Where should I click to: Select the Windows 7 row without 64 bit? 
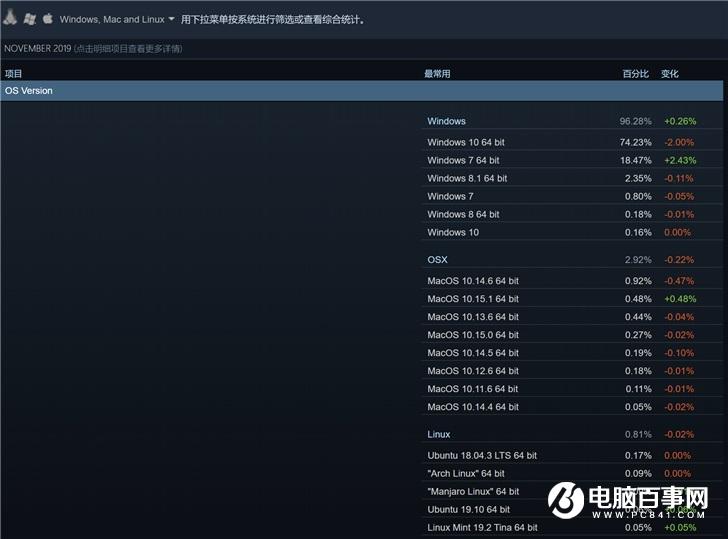(x=572, y=197)
